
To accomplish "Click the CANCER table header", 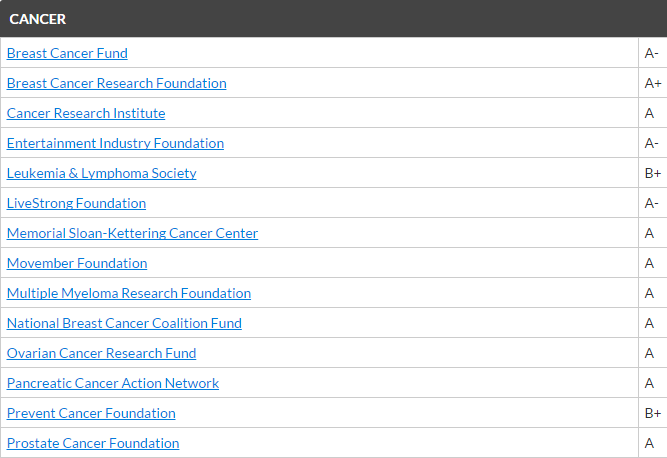I will (38, 19).
